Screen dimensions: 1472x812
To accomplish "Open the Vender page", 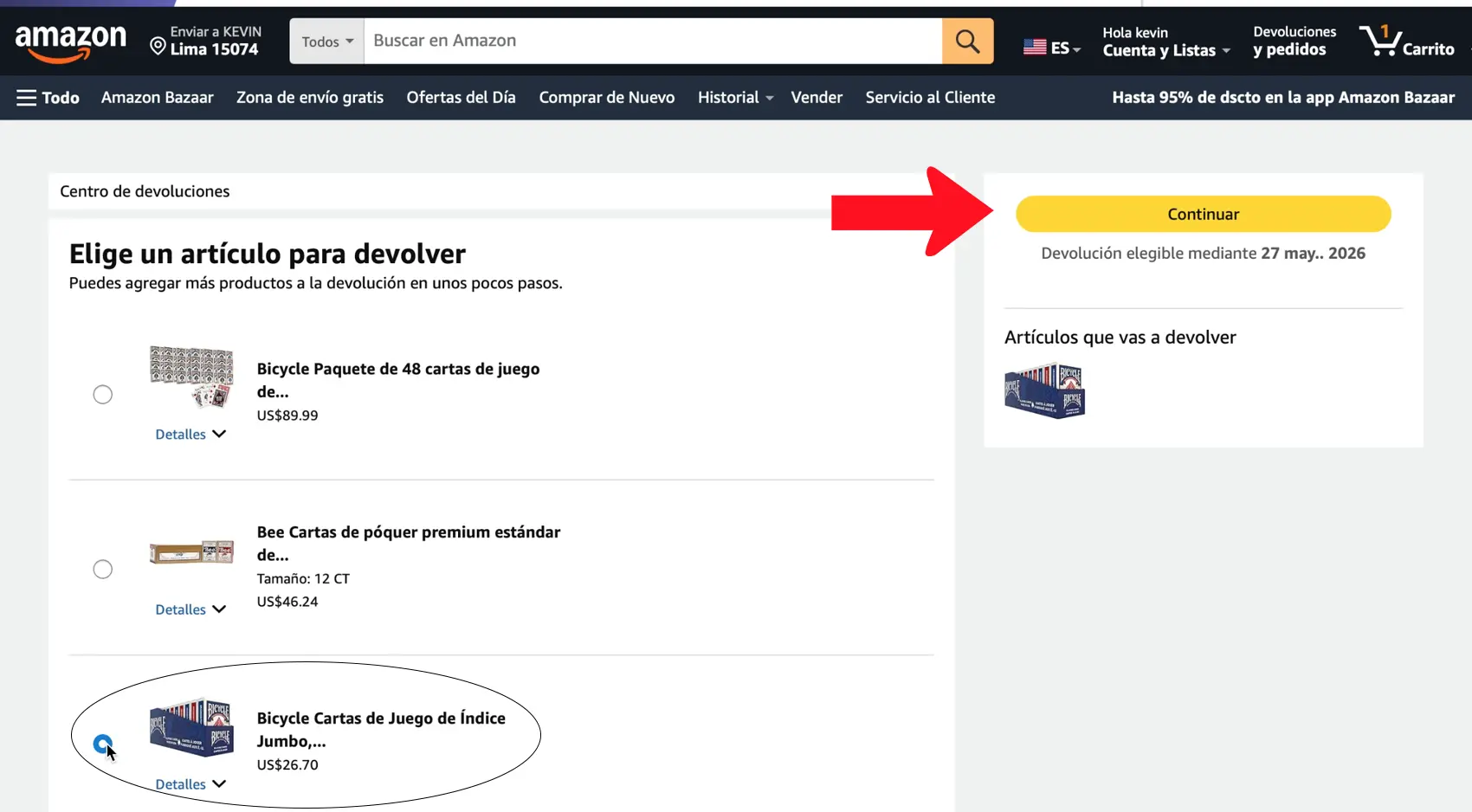I will 817,98.
